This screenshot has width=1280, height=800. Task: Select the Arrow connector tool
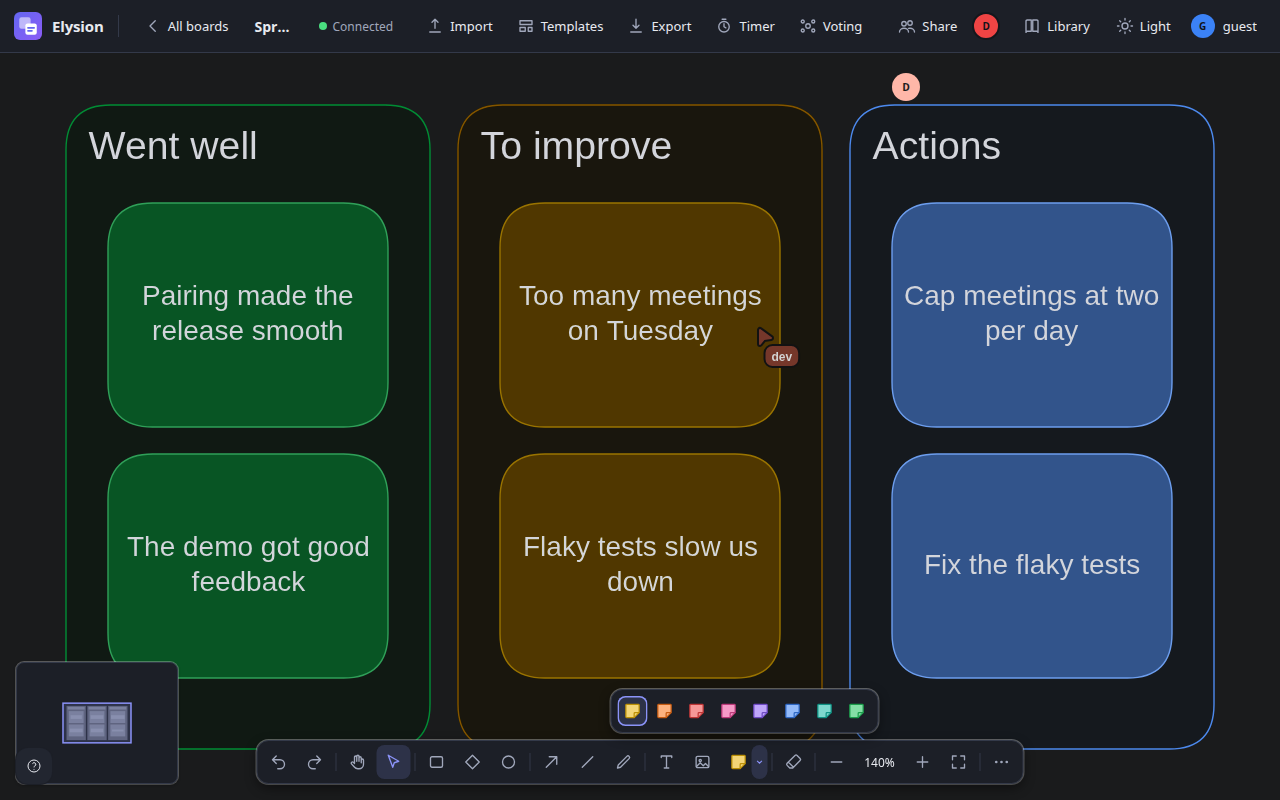click(x=551, y=762)
